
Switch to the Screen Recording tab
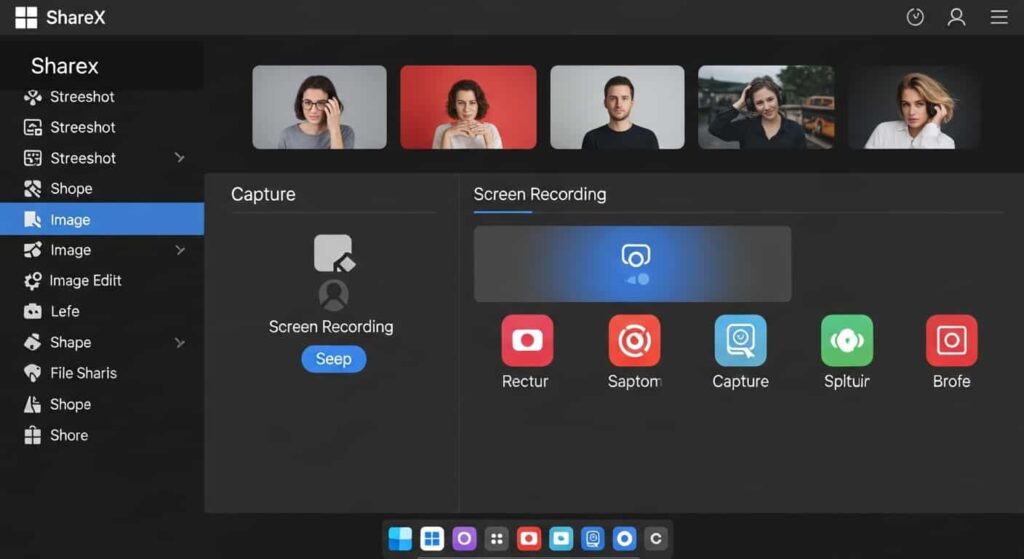[539, 195]
